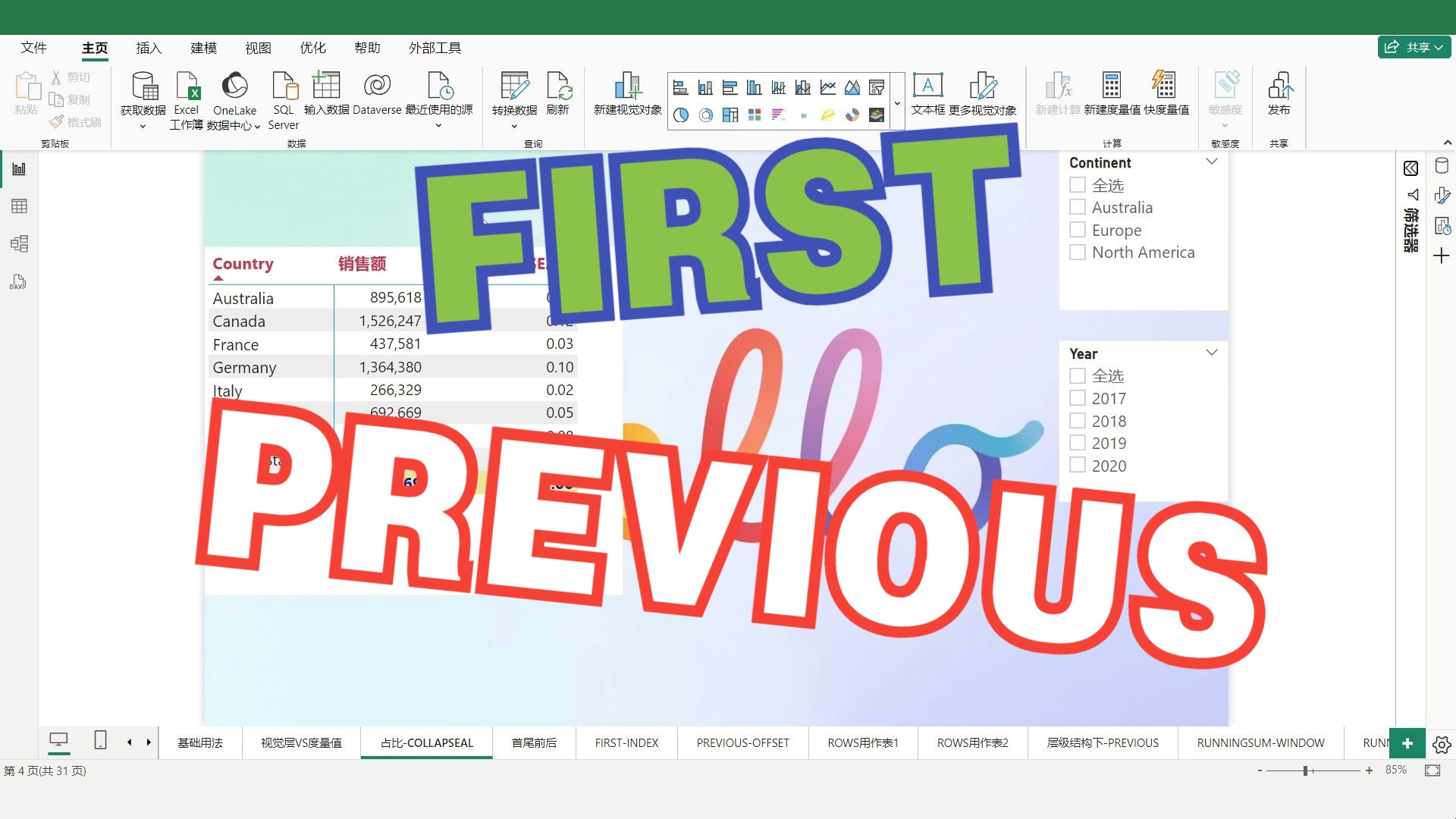This screenshot has height=819, width=1456.
Task: Open the FIRST-INDEX page tab
Action: [x=626, y=742]
